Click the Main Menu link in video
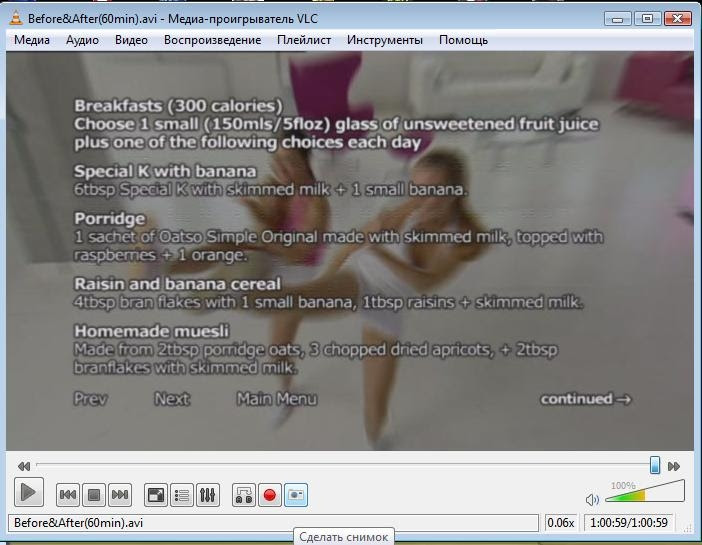 (277, 399)
